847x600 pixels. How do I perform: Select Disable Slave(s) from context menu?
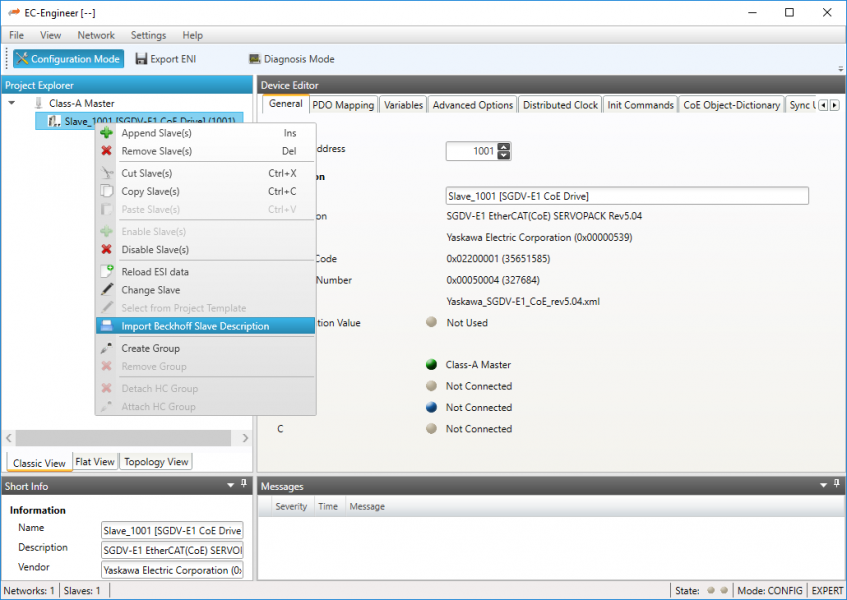click(x=155, y=249)
